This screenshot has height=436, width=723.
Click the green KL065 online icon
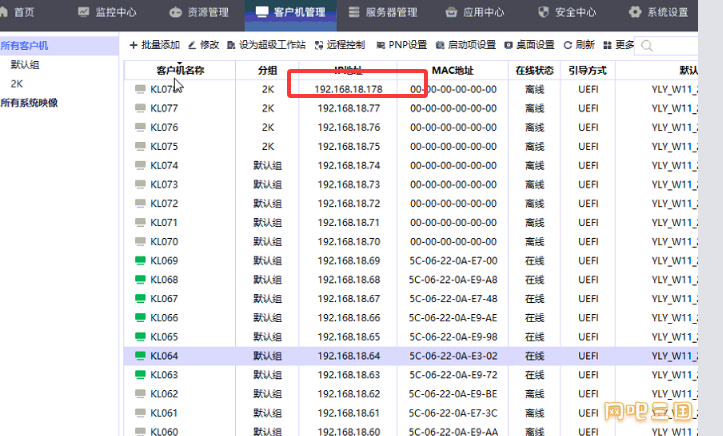140,336
